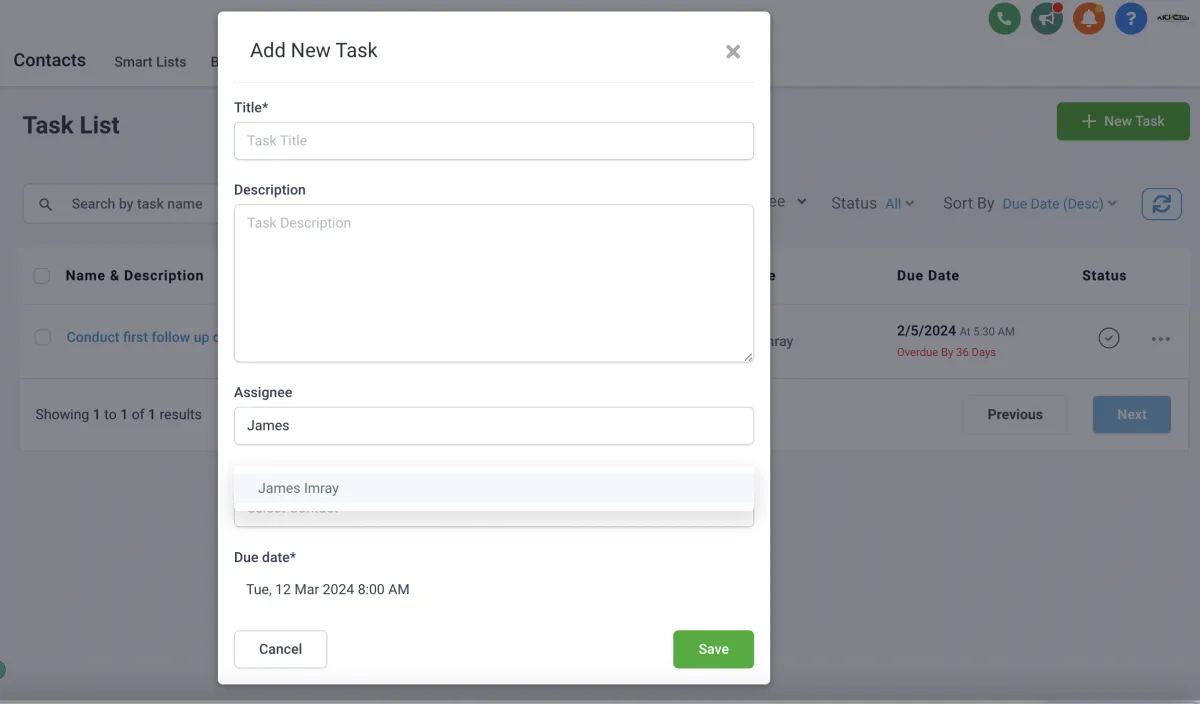Open the megaphone announcements icon

(1047, 18)
